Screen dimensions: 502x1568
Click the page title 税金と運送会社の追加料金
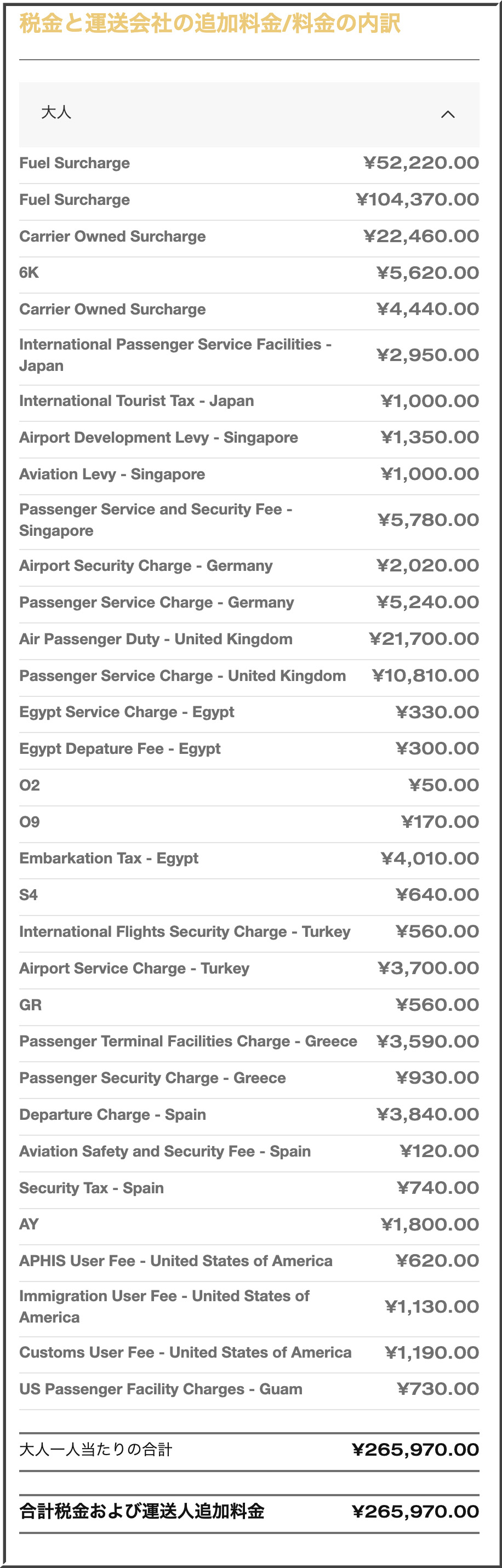coord(209,24)
